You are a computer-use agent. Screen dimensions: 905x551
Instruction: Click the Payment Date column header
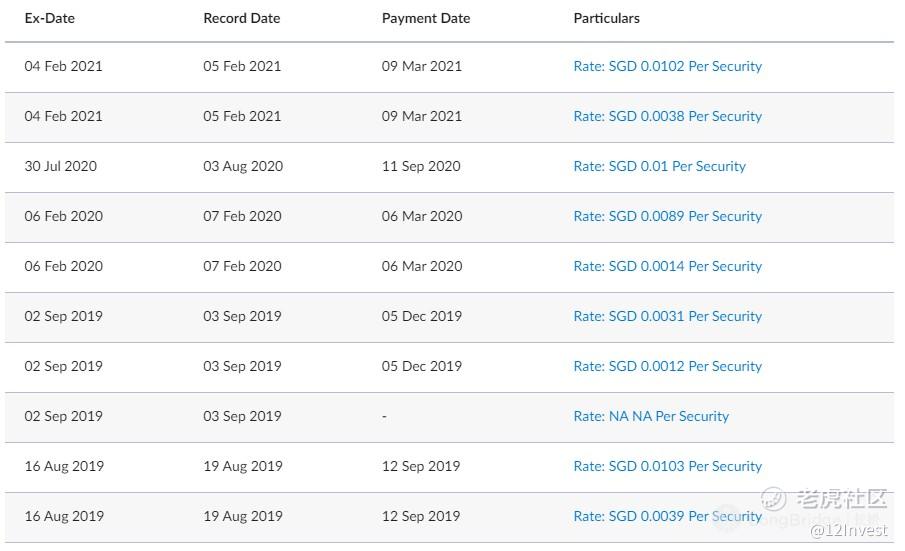pos(426,18)
